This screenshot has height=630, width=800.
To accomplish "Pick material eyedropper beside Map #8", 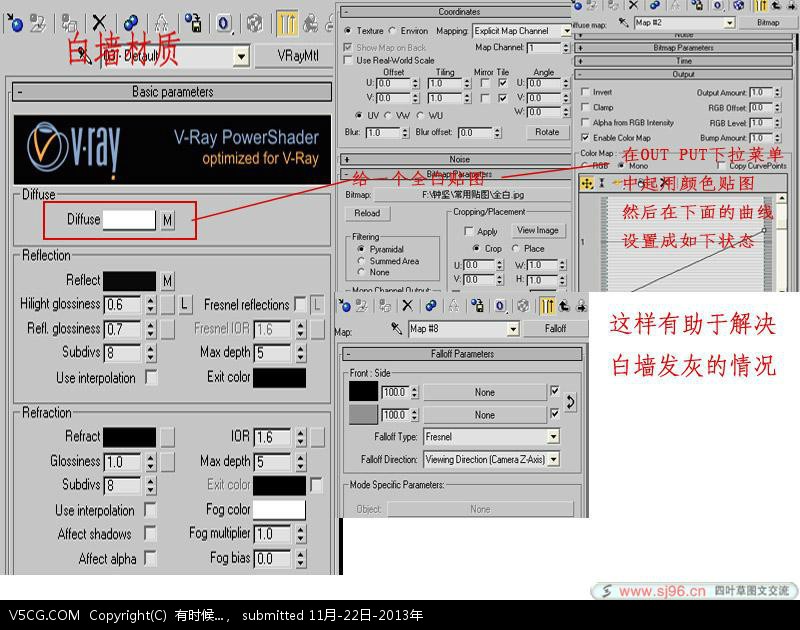I will pyautogui.click(x=396, y=328).
